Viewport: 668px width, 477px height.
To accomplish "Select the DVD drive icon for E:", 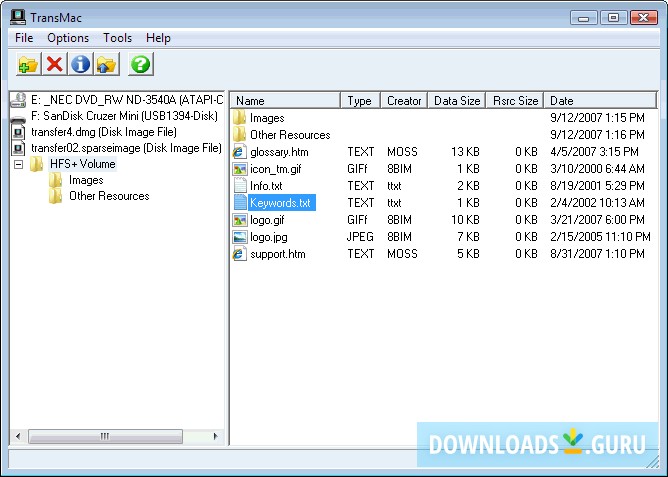I will point(18,100).
